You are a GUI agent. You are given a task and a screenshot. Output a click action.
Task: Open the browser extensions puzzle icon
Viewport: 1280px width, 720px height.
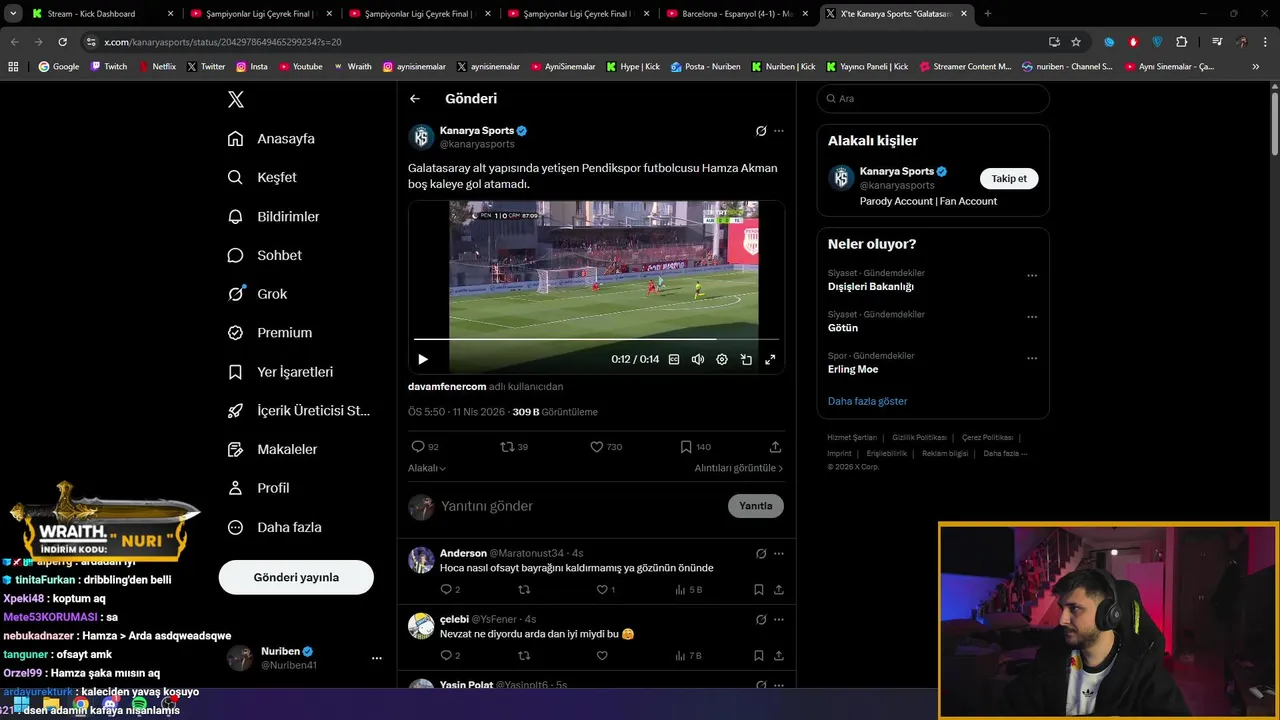1182,42
